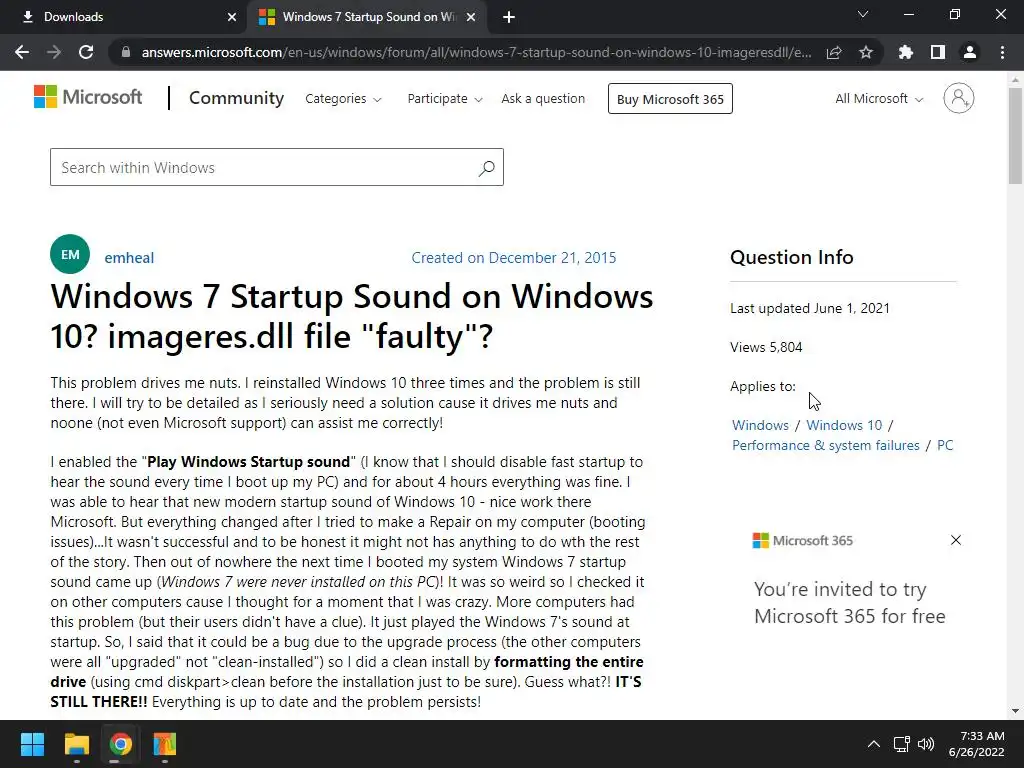
Task: Bookmark this page with the star icon
Action: pos(866,52)
